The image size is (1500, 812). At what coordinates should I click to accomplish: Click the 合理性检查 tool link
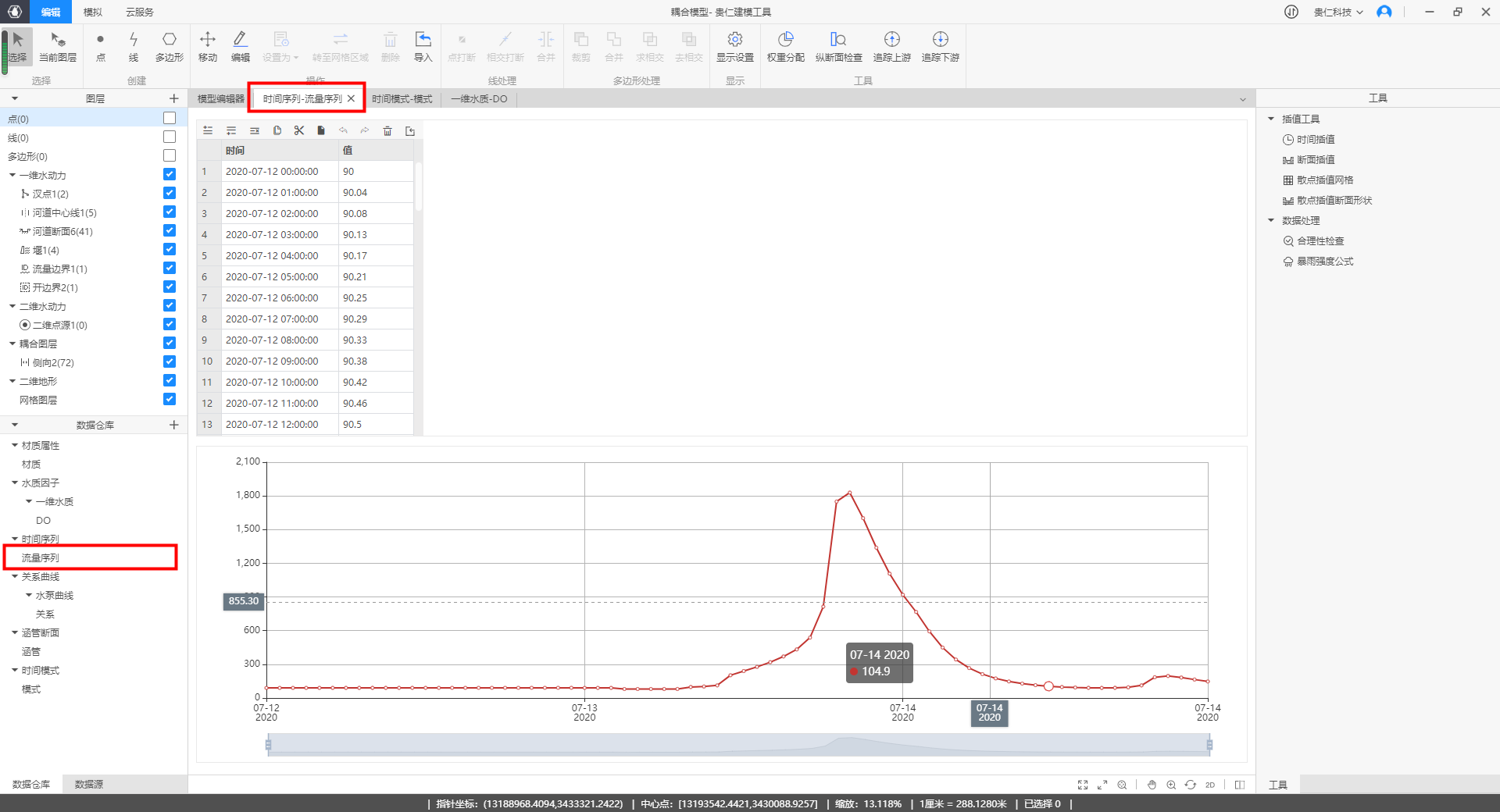[x=1320, y=241]
